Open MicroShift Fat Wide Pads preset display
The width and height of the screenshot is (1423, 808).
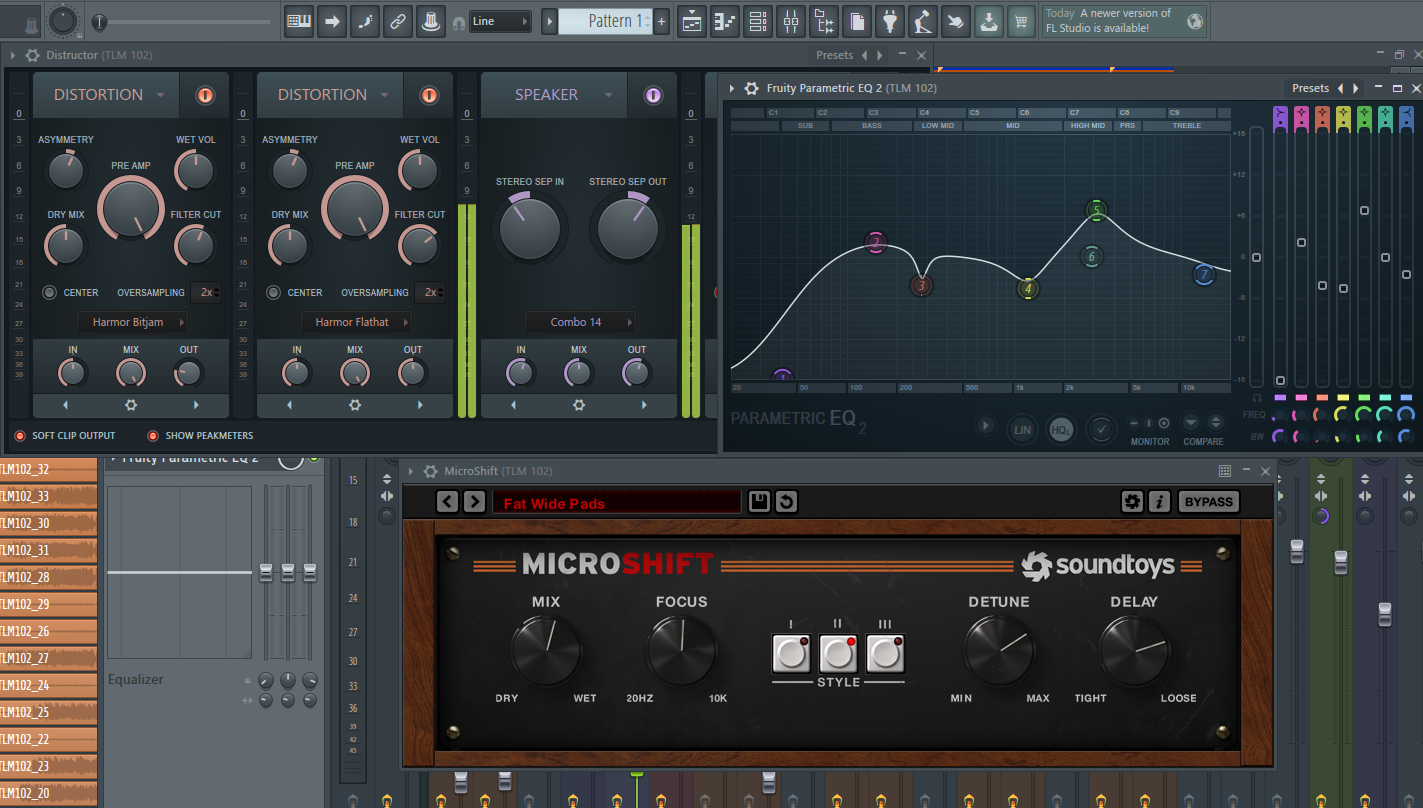(x=617, y=503)
